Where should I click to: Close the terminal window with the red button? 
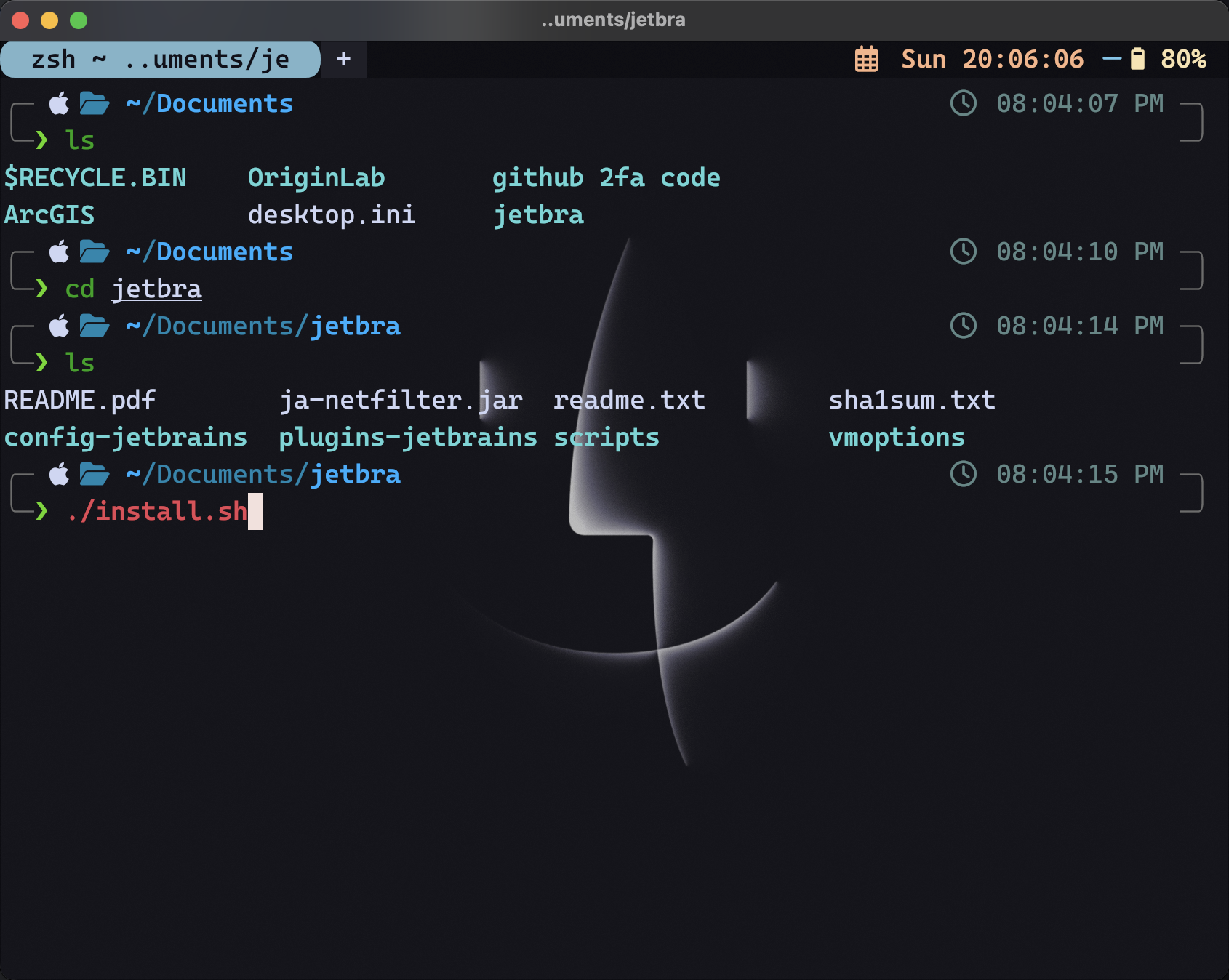pos(20,20)
